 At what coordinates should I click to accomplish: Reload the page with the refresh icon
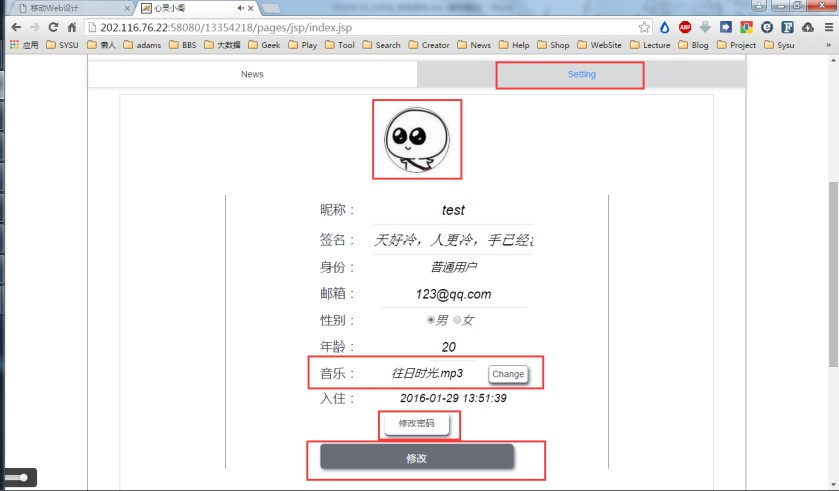click(53, 27)
